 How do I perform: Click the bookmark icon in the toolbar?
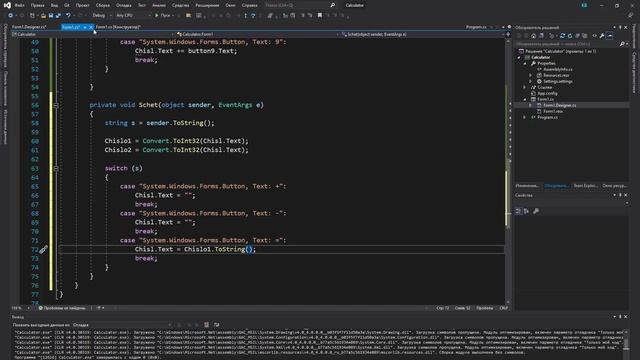pyautogui.click(x=320, y=15)
